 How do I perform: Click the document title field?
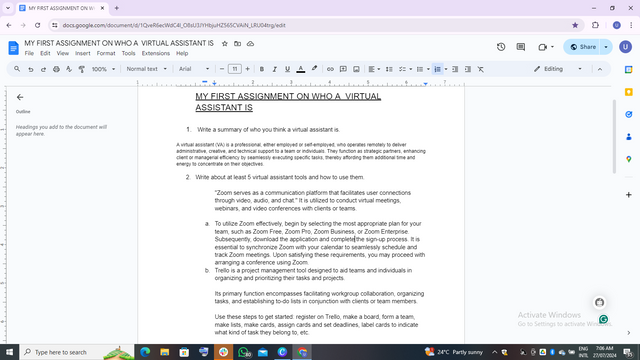pyautogui.click(x=119, y=43)
